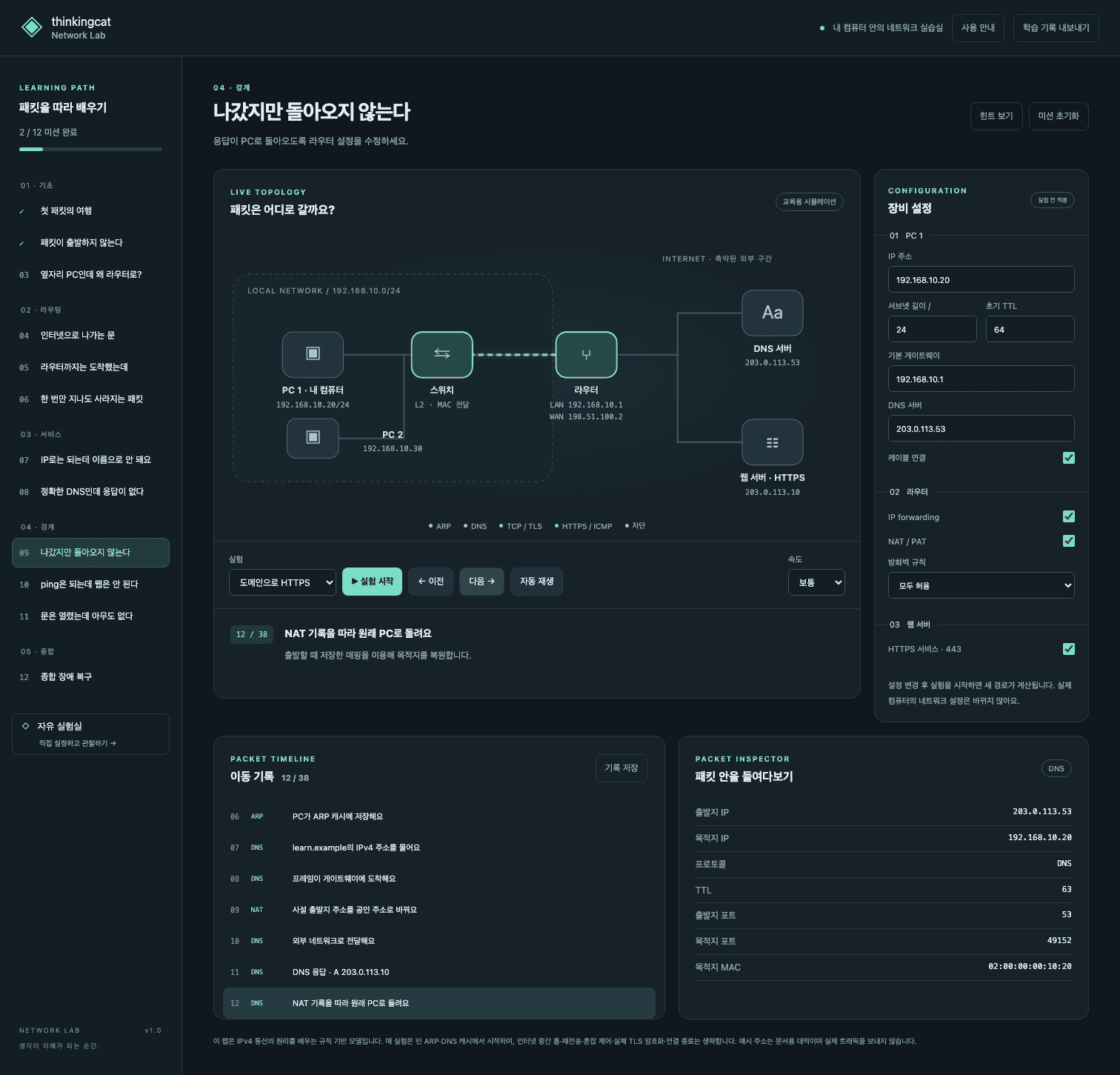Advance with the 다음 button
The height and width of the screenshot is (1075, 1120).
(481, 582)
